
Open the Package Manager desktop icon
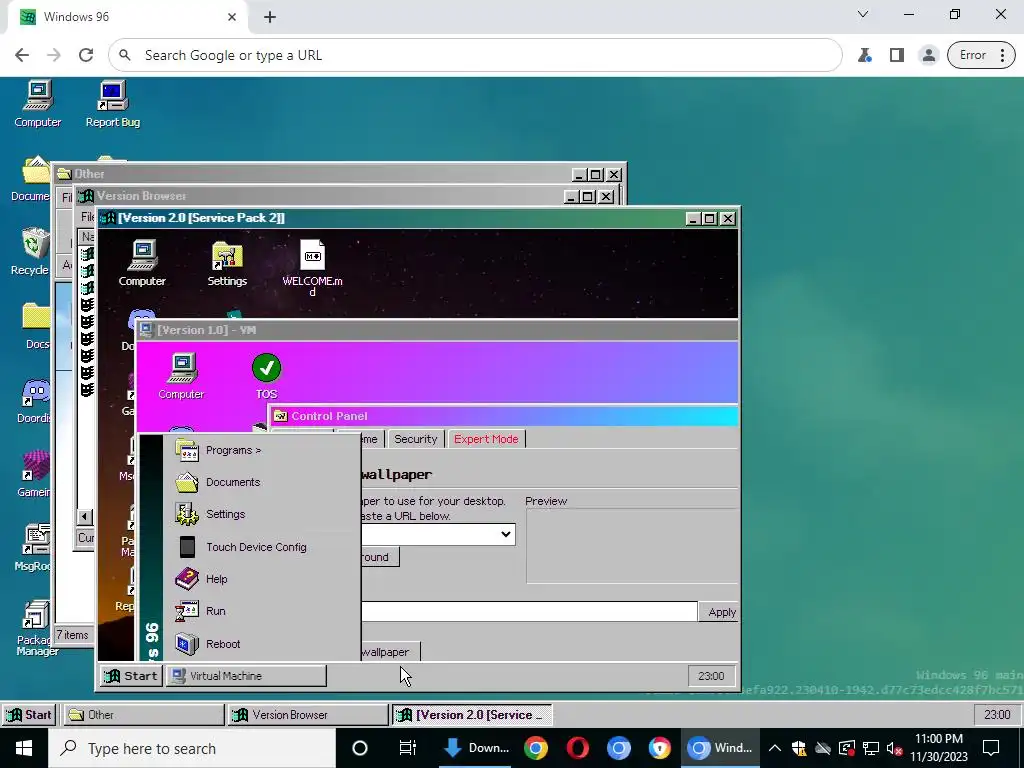coord(37,628)
